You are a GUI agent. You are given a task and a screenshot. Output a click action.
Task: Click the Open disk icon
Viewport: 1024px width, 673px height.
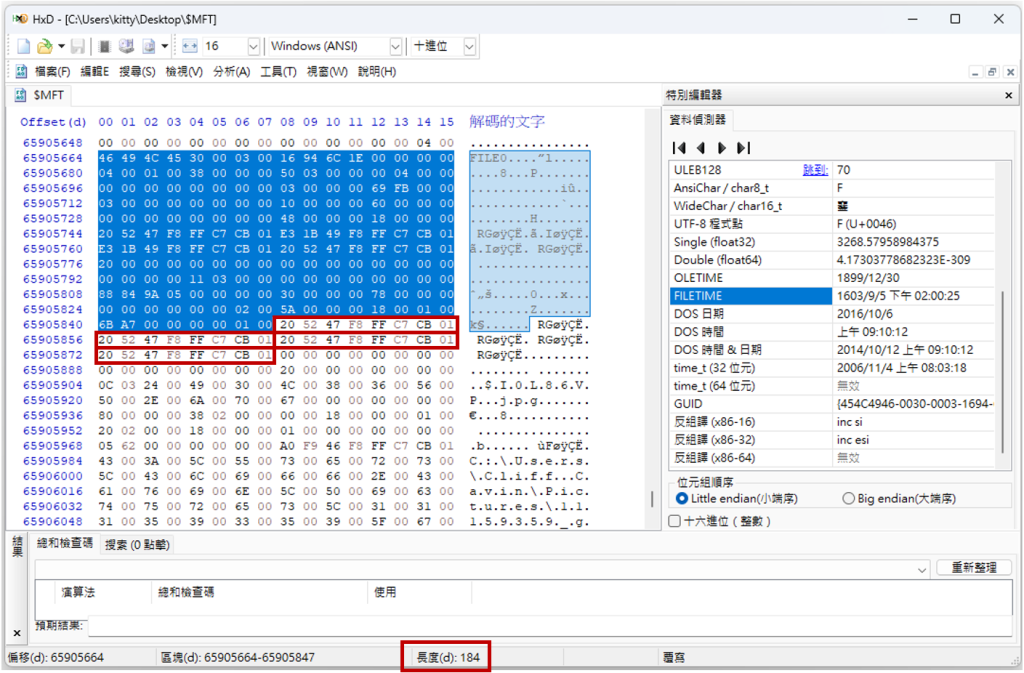coord(126,46)
